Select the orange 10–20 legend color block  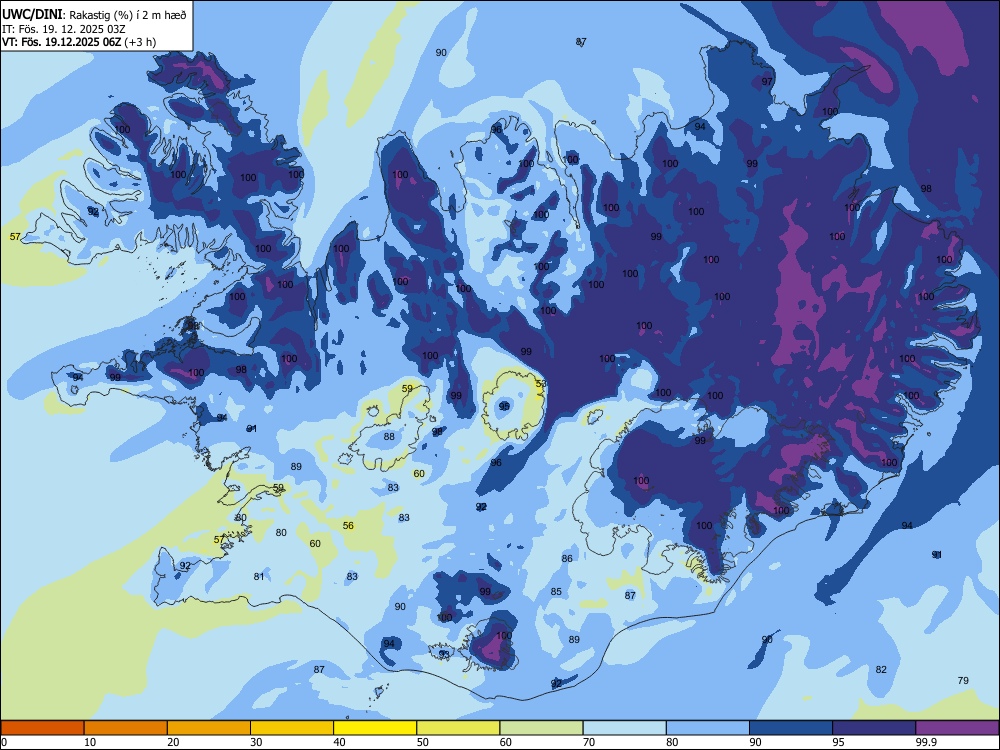pyautogui.click(x=126, y=728)
